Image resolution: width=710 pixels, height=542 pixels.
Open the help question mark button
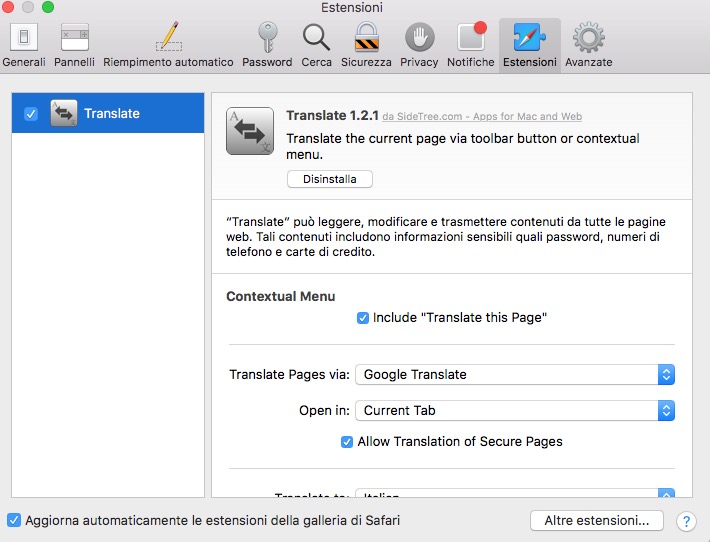[x=686, y=521]
